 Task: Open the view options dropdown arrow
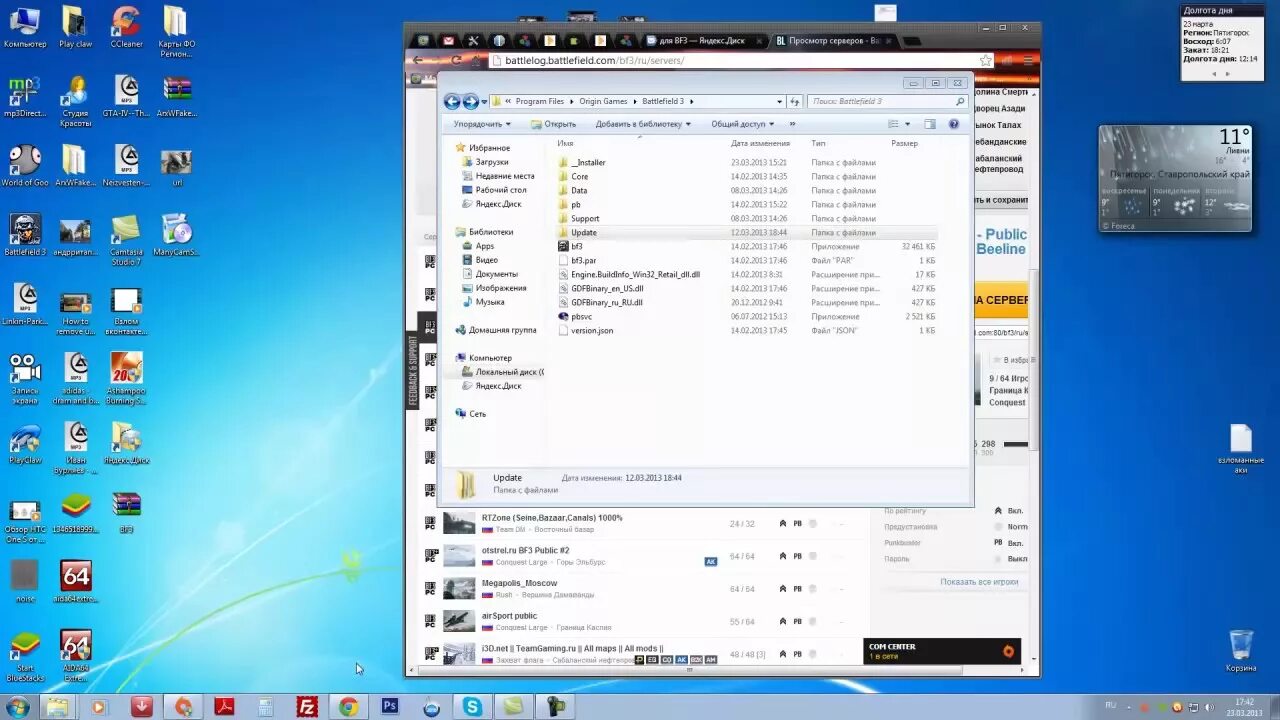click(907, 124)
